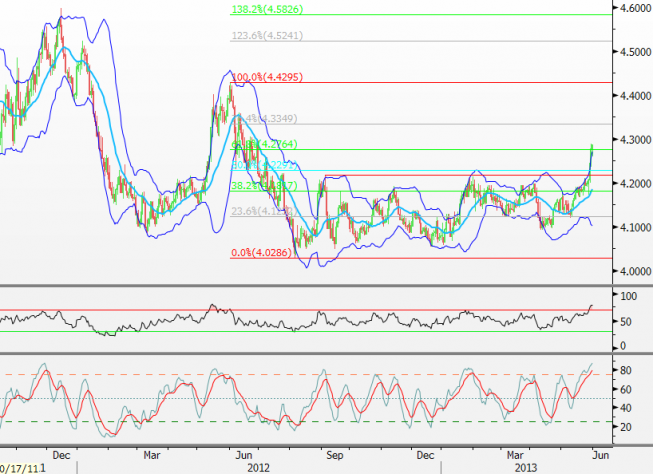653x474 pixels.
Task: Select the 38.2% Fibonacci level label
Action: (262, 186)
